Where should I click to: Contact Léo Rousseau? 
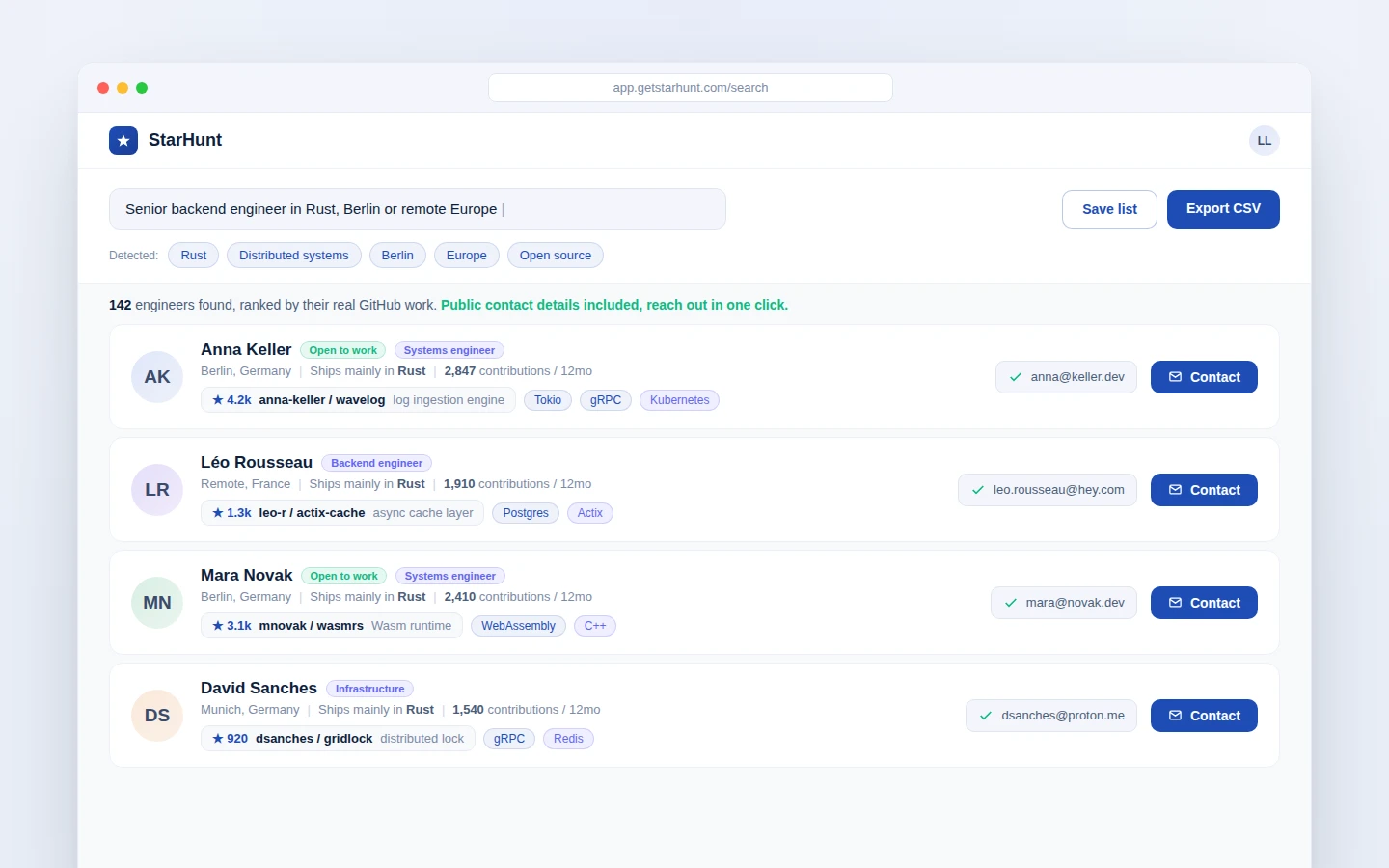click(1204, 490)
